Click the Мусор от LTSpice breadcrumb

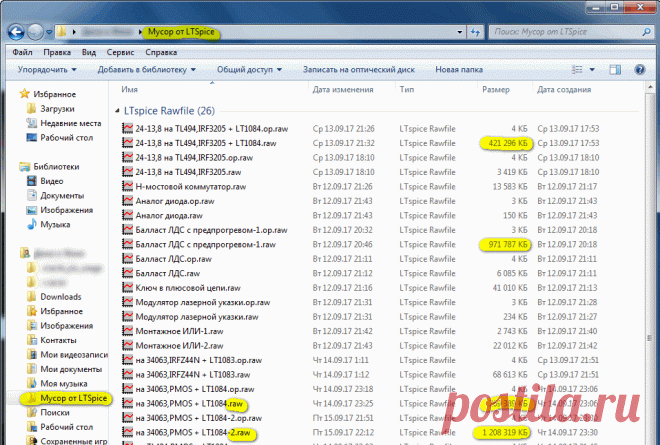tap(181, 32)
